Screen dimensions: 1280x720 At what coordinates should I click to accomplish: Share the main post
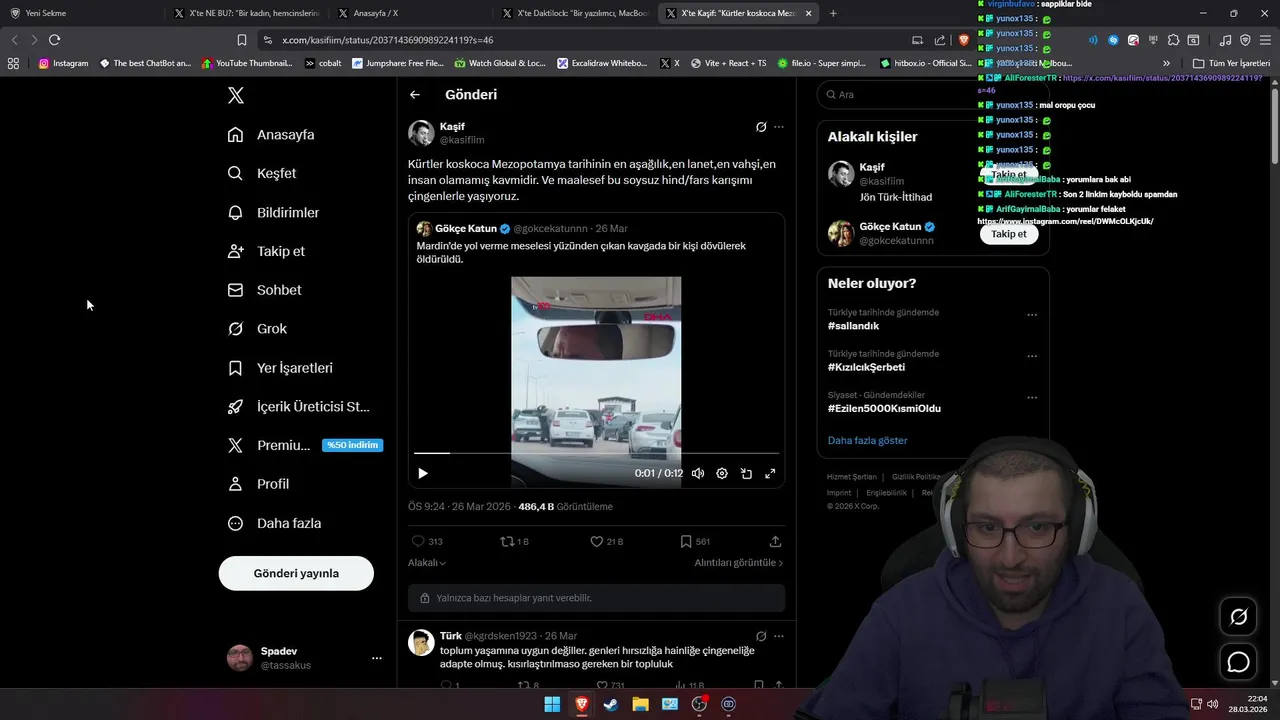[x=775, y=541]
